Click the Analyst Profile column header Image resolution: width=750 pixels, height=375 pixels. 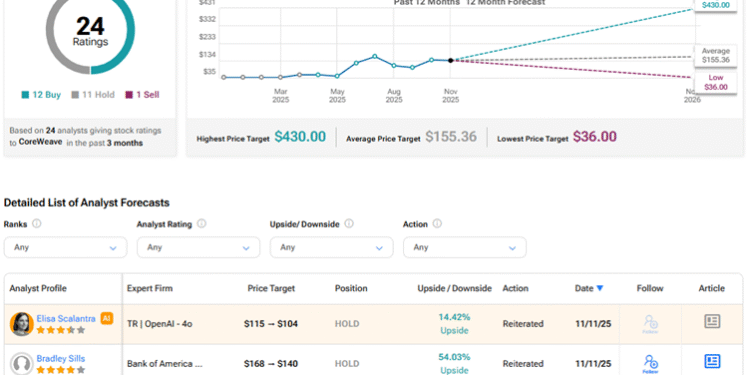click(38, 288)
